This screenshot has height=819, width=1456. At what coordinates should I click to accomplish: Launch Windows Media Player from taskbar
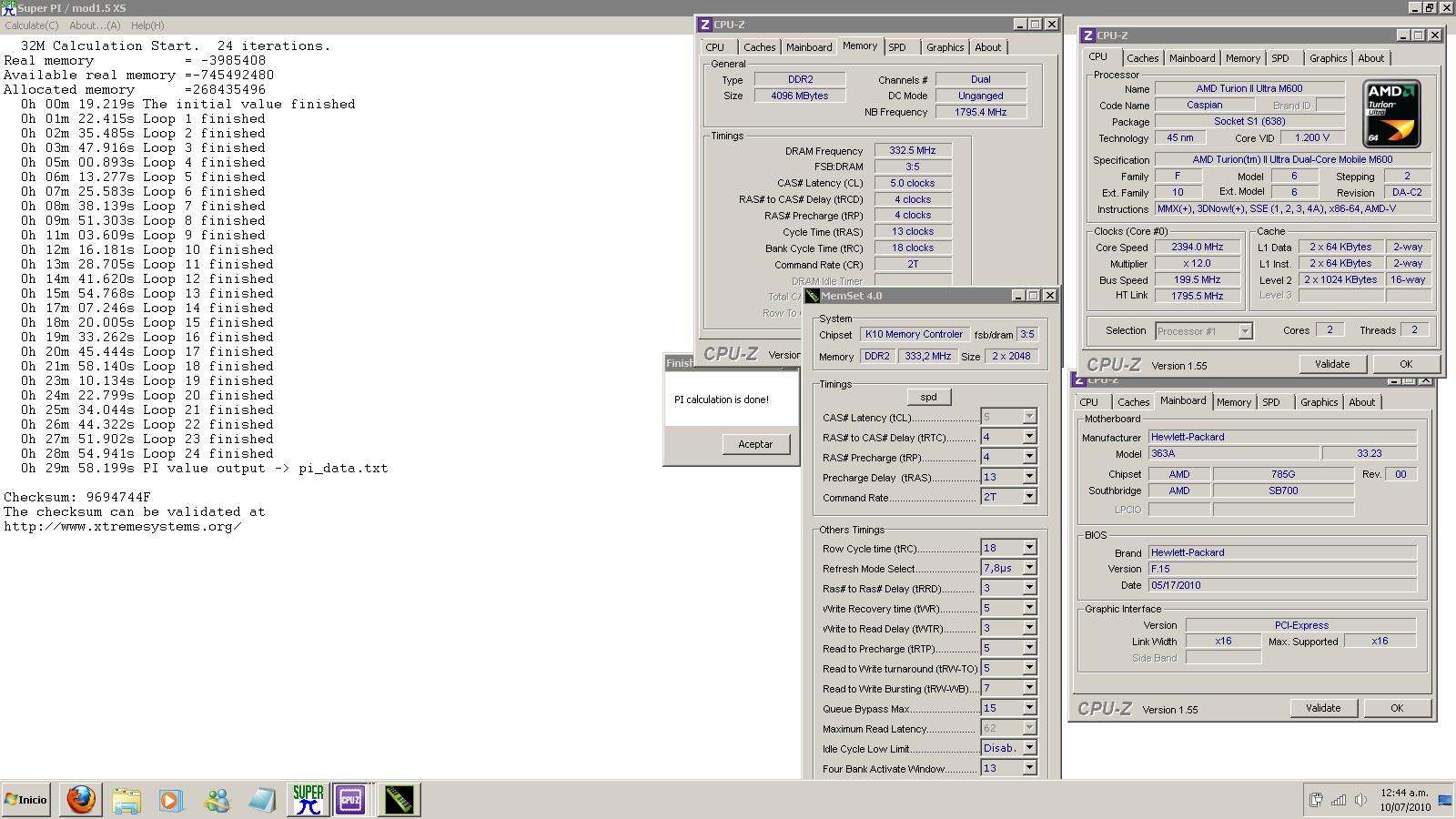170,800
